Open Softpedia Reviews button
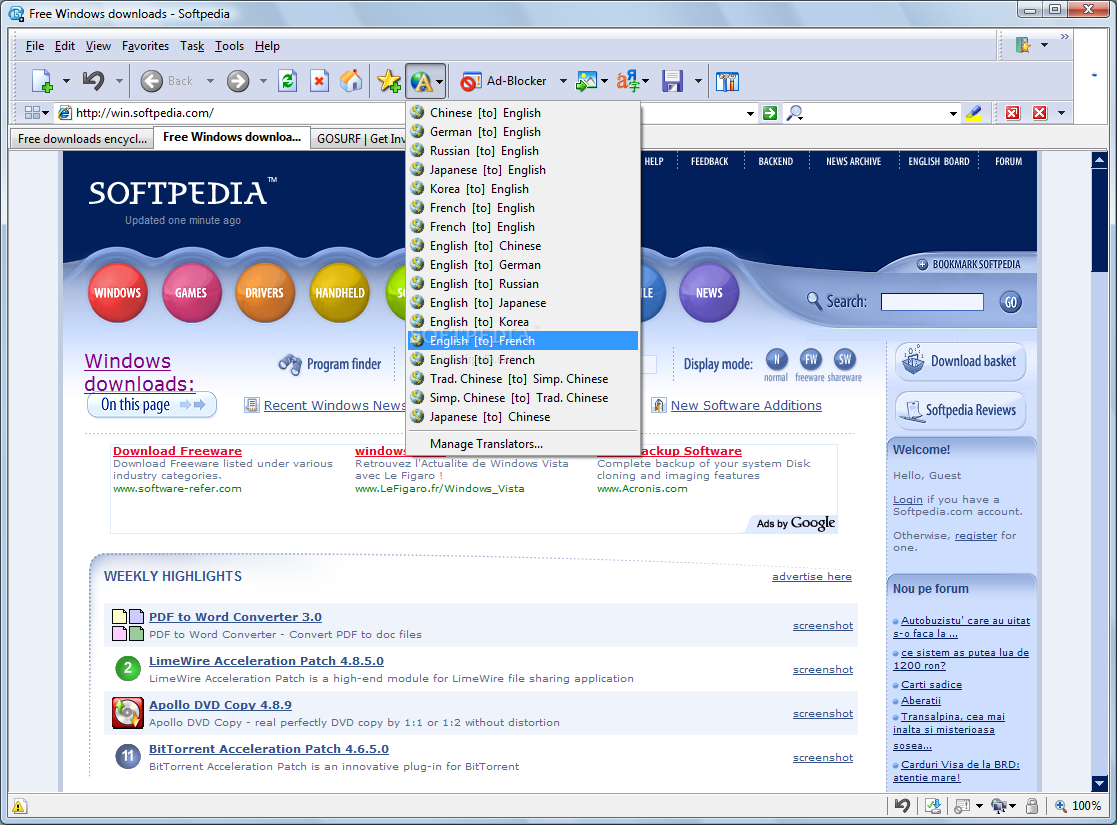Screen dimensions: 1117x825 click(960, 410)
